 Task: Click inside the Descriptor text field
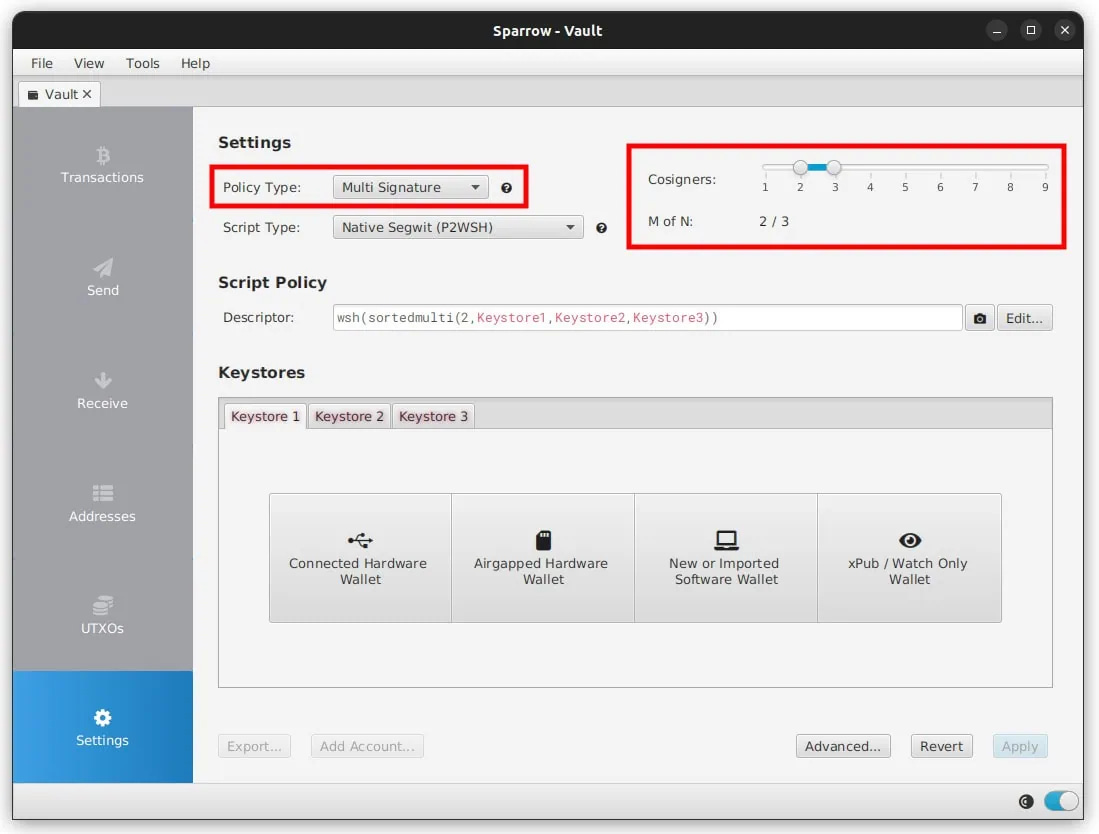click(x=648, y=318)
